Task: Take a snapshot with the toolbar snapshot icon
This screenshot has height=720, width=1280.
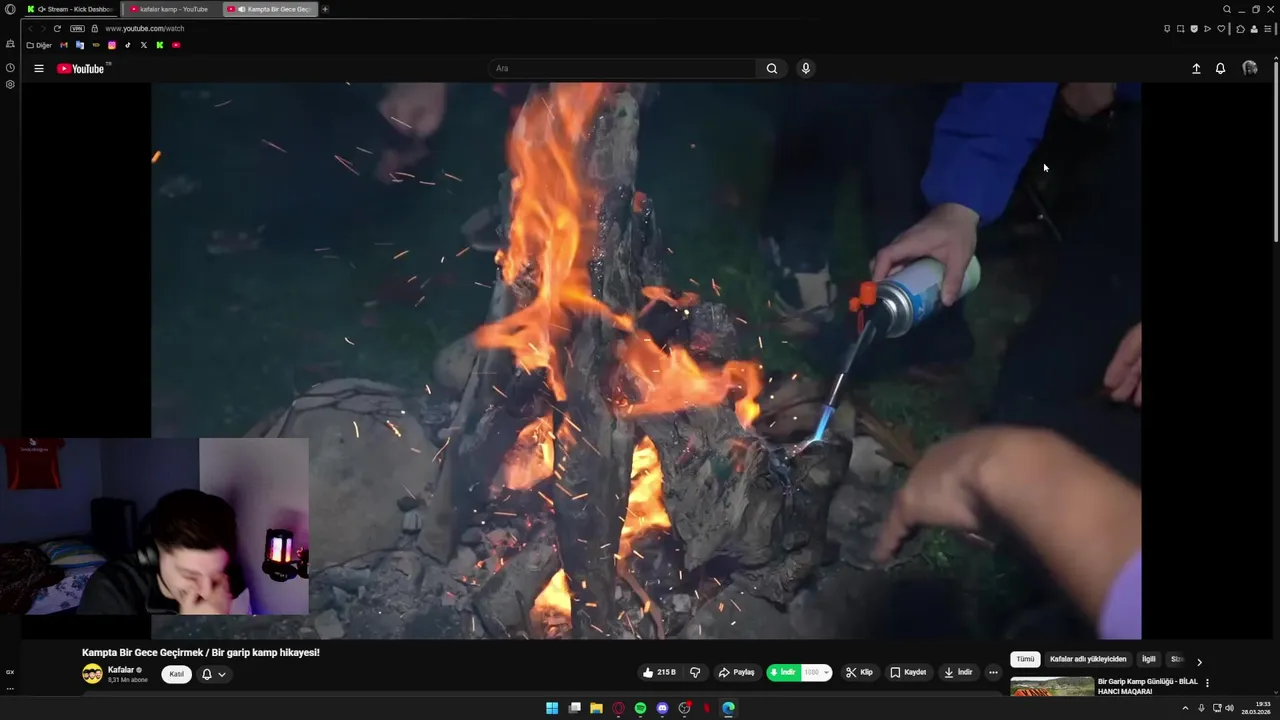Action: 1180,29
